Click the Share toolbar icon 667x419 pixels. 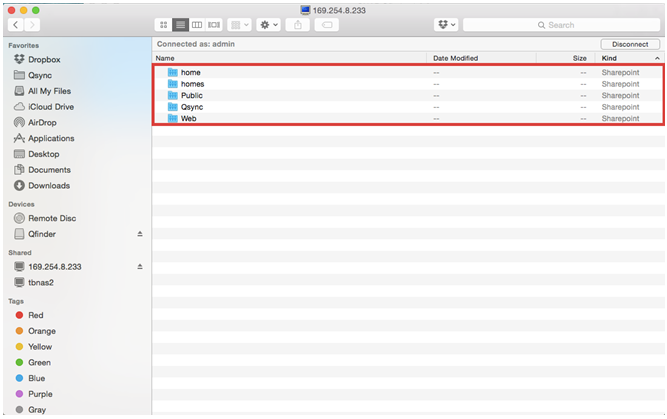point(298,24)
